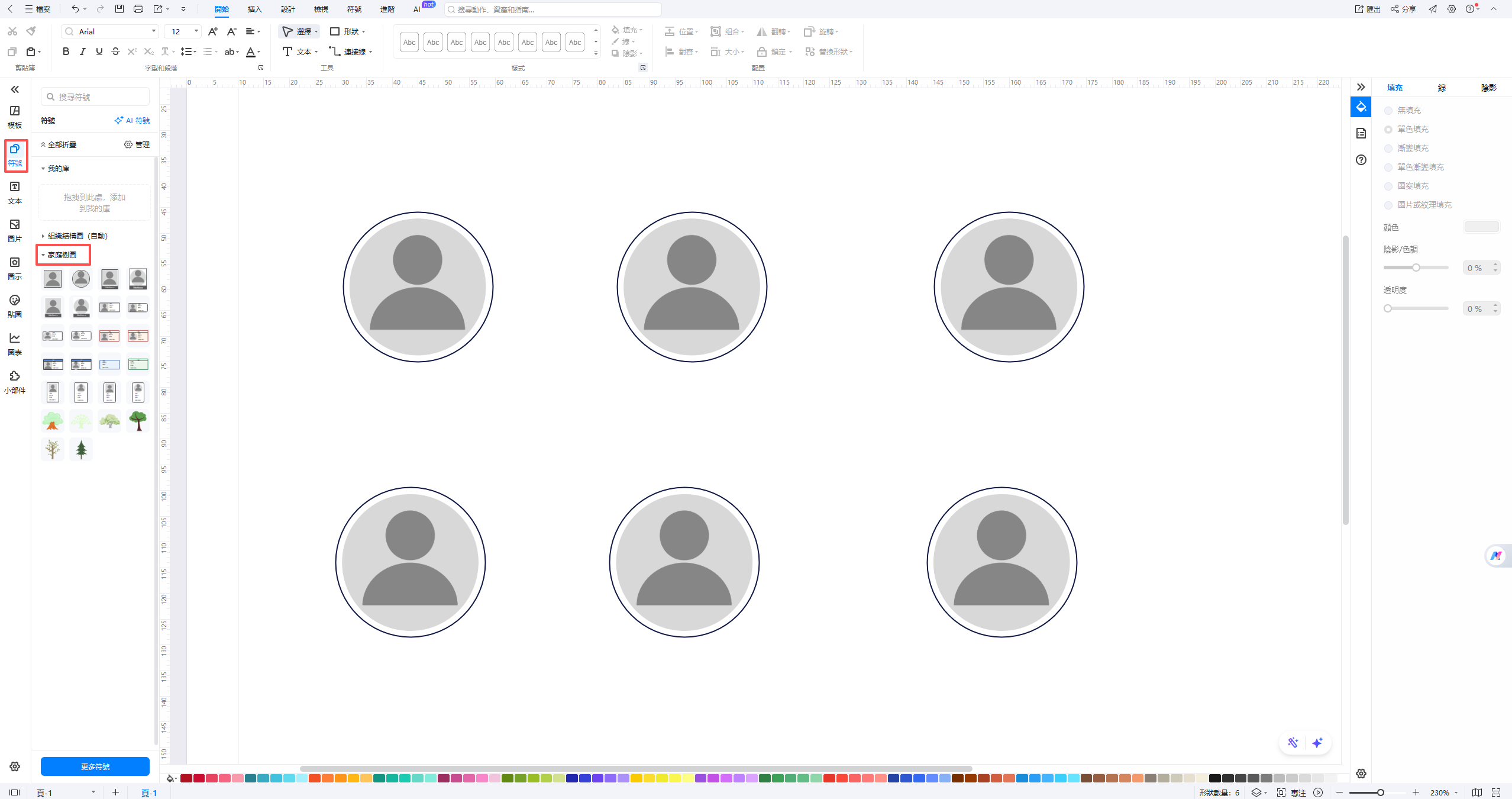The image size is (1512, 799).
Task: Open the 圖表 chart sidebar panel
Action: point(15,343)
